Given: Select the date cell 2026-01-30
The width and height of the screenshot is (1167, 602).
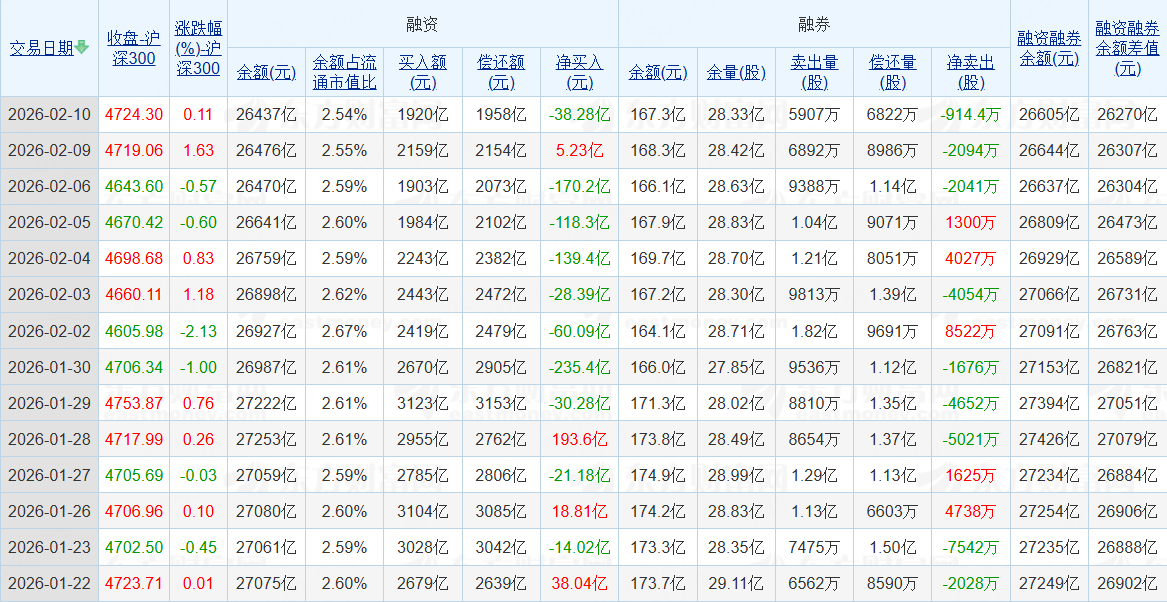Looking at the screenshot, I should point(49,367).
